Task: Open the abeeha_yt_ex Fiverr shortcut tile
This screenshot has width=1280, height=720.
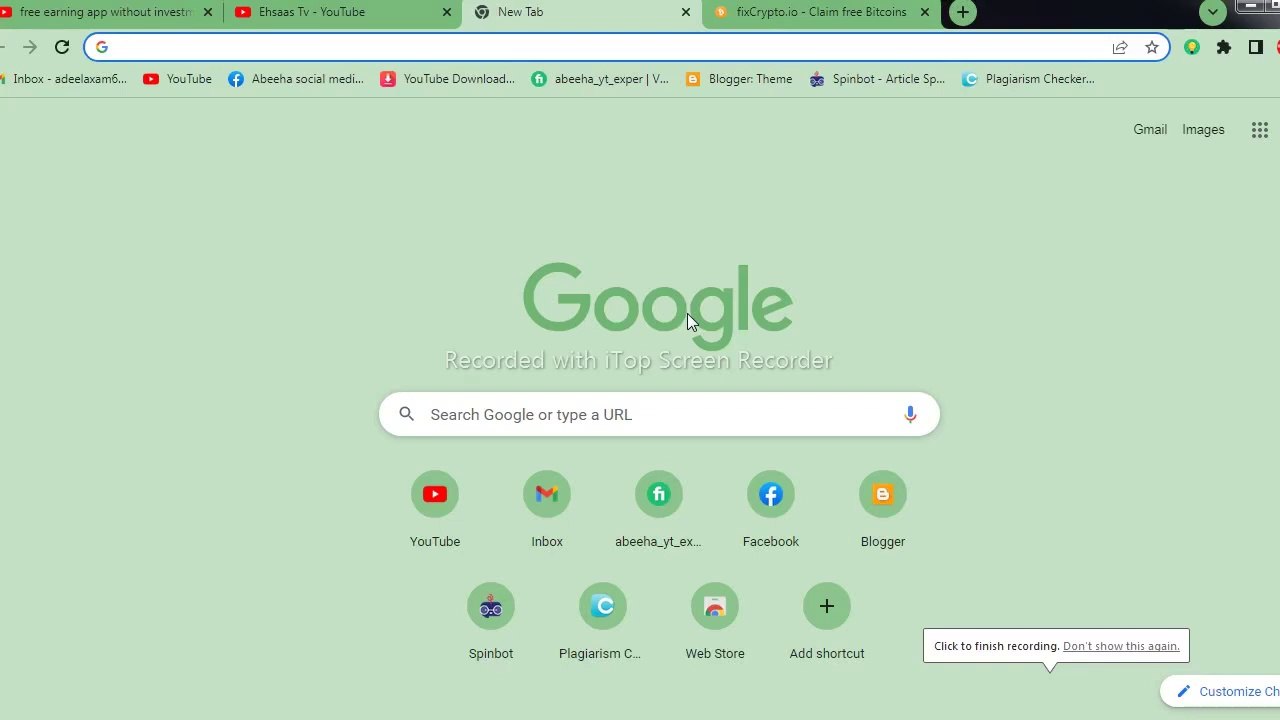Action: click(x=659, y=510)
